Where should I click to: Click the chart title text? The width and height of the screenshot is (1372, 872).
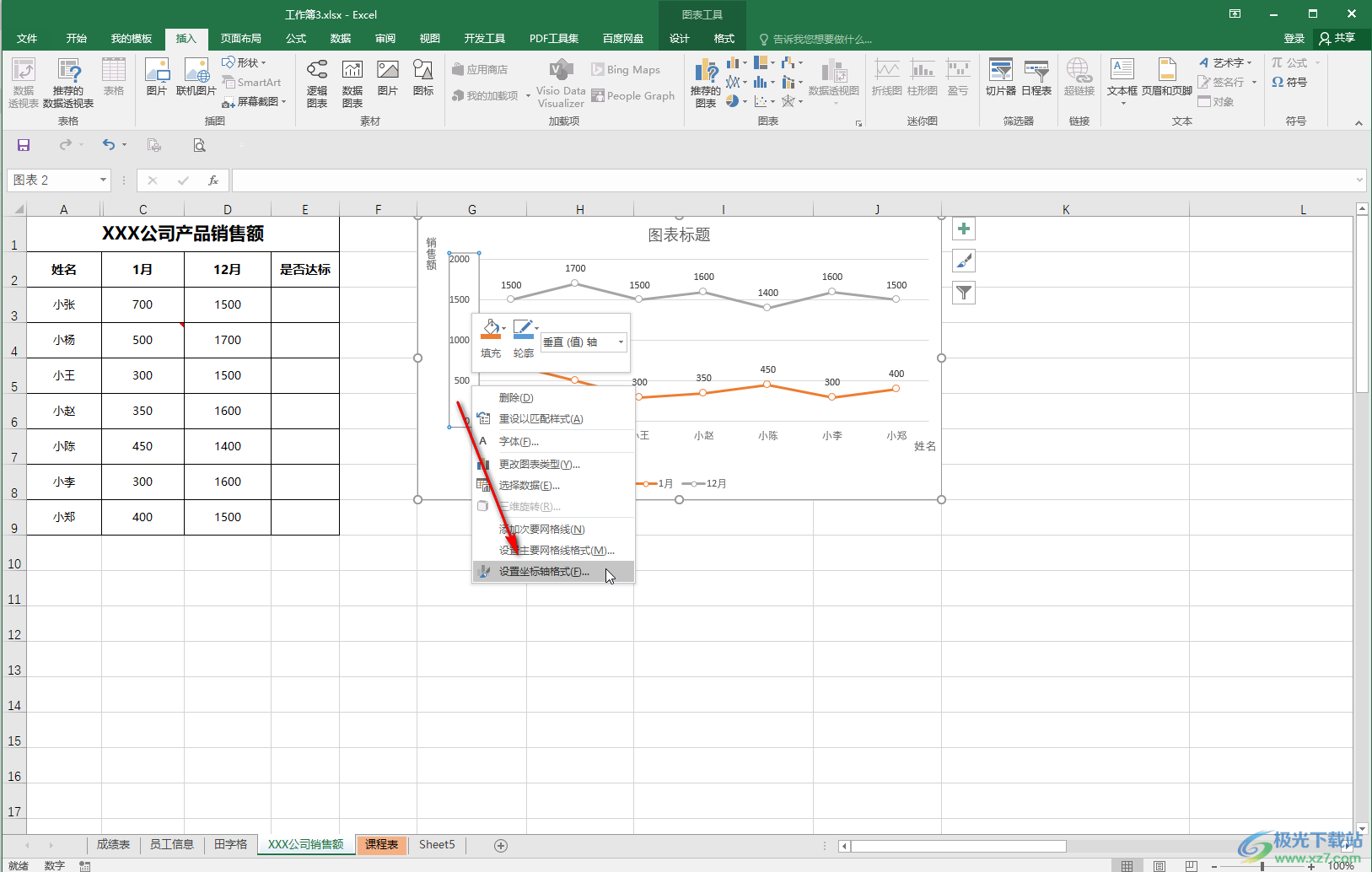[680, 235]
